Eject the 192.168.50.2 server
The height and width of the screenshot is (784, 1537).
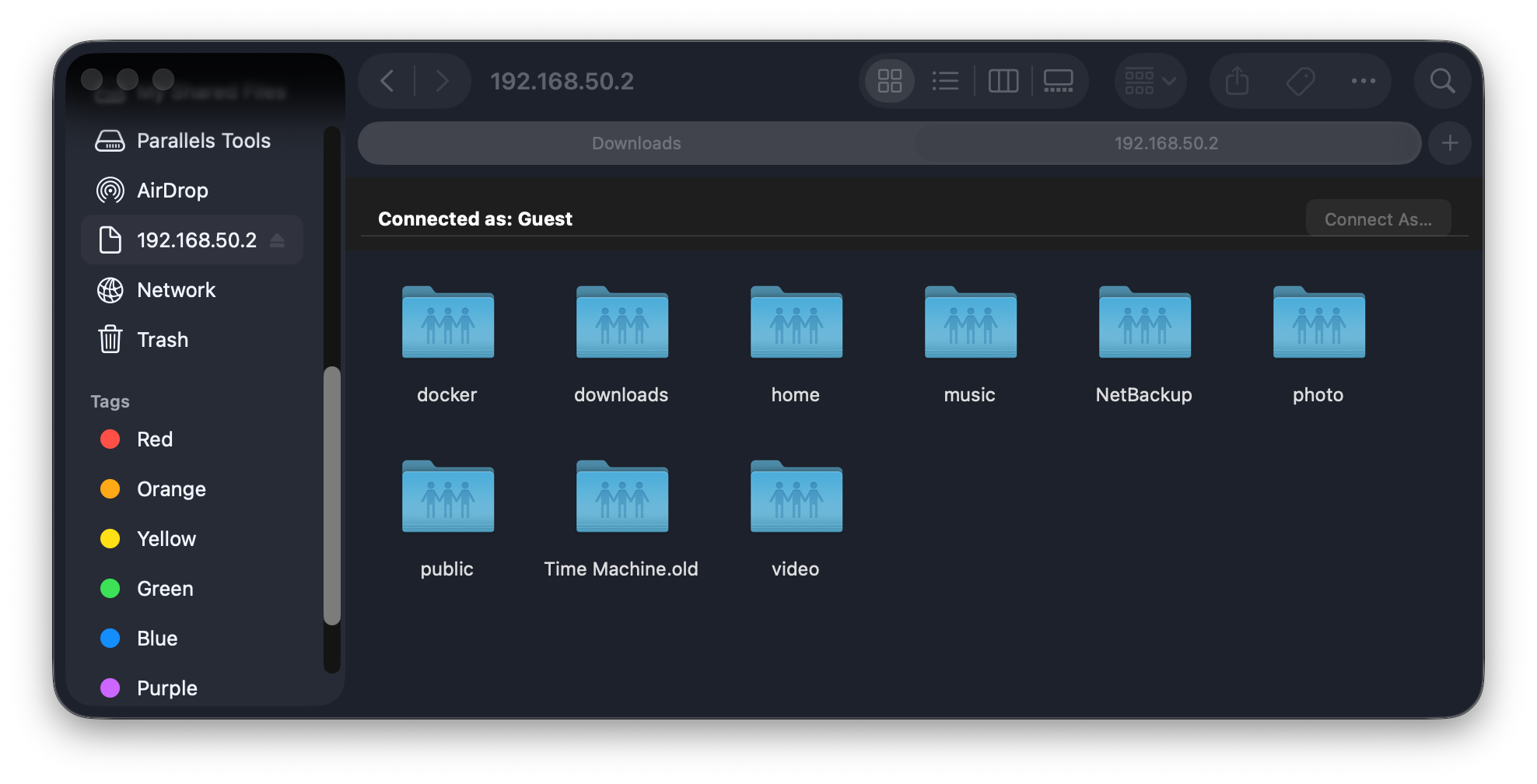(x=278, y=240)
